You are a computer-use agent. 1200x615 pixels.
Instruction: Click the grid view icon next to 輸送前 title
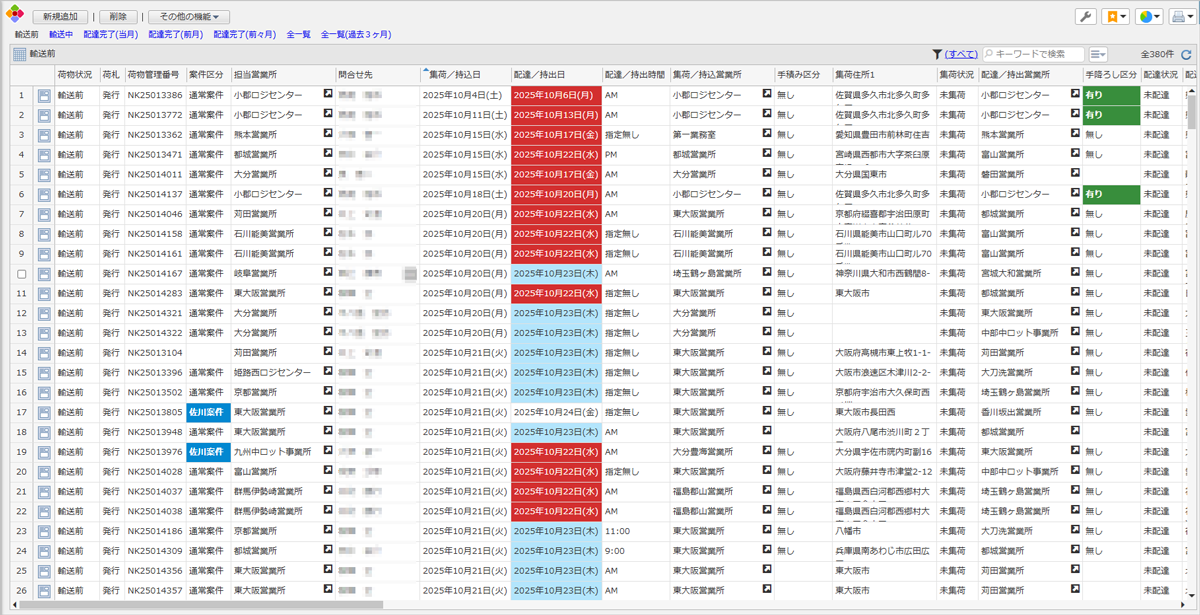(19, 54)
